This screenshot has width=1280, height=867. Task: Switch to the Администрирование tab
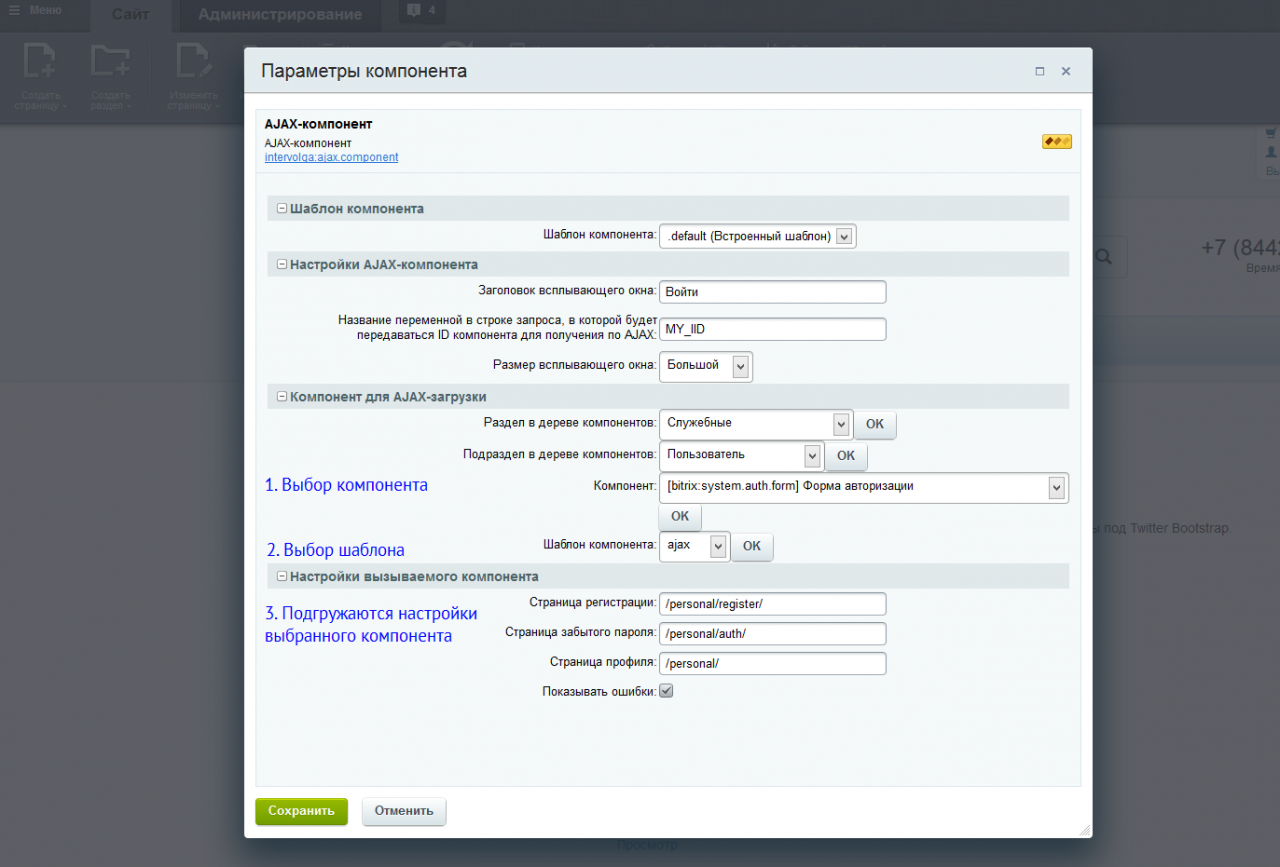pos(280,15)
